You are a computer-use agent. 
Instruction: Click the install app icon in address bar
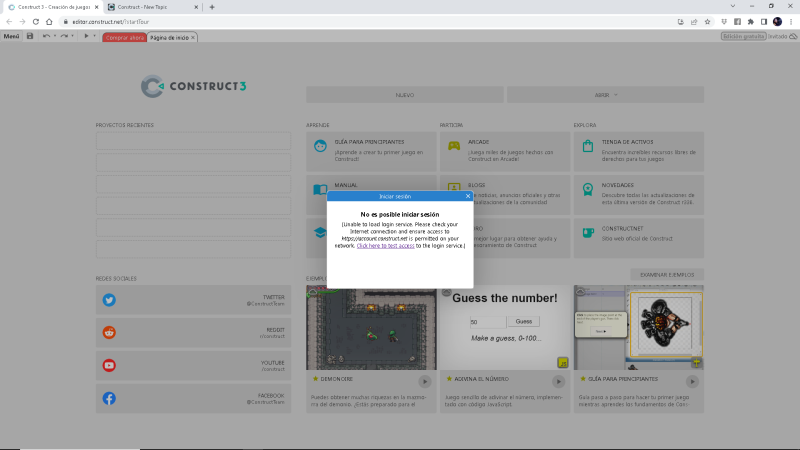(681, 22)
